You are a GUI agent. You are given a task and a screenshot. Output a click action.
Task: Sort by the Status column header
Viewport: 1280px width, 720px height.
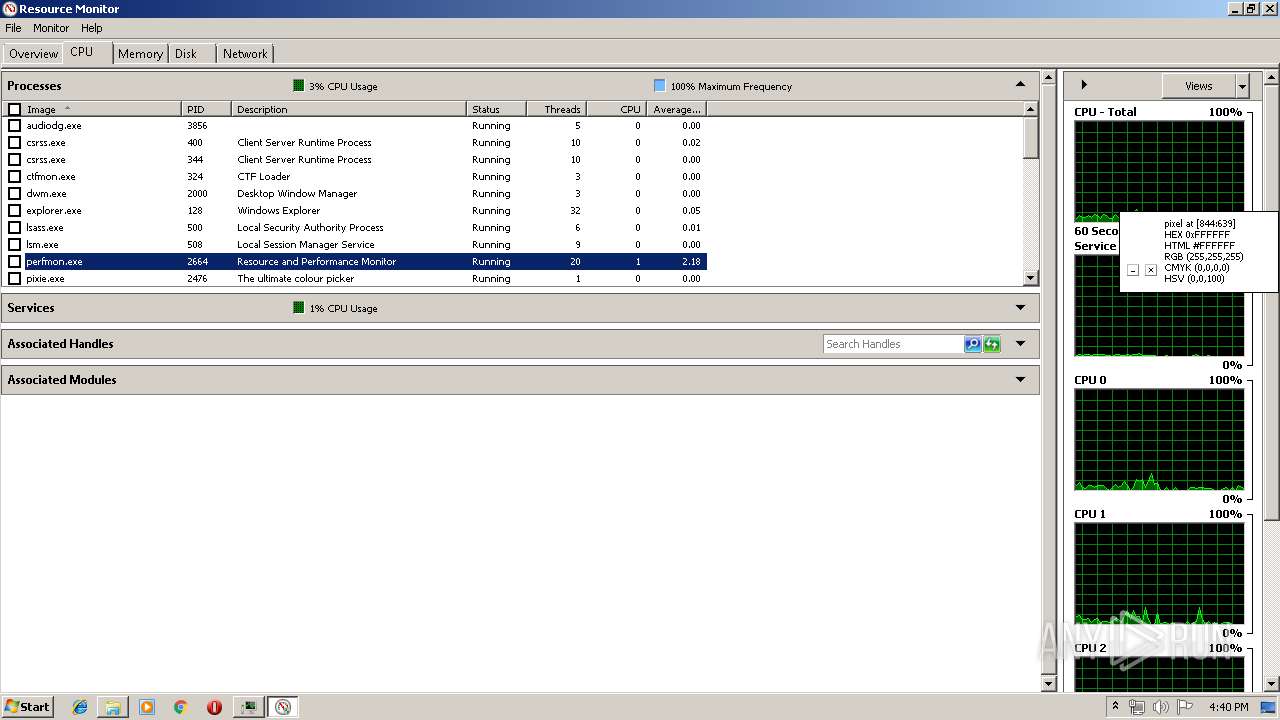[x=496, y=109]
